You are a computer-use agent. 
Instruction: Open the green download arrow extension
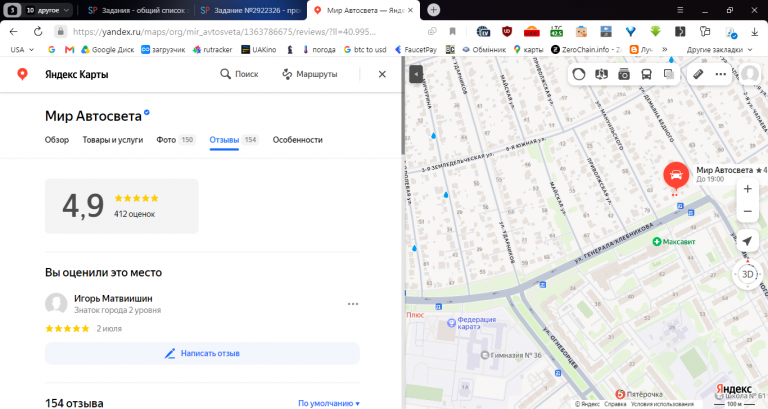tap(655, 32)
